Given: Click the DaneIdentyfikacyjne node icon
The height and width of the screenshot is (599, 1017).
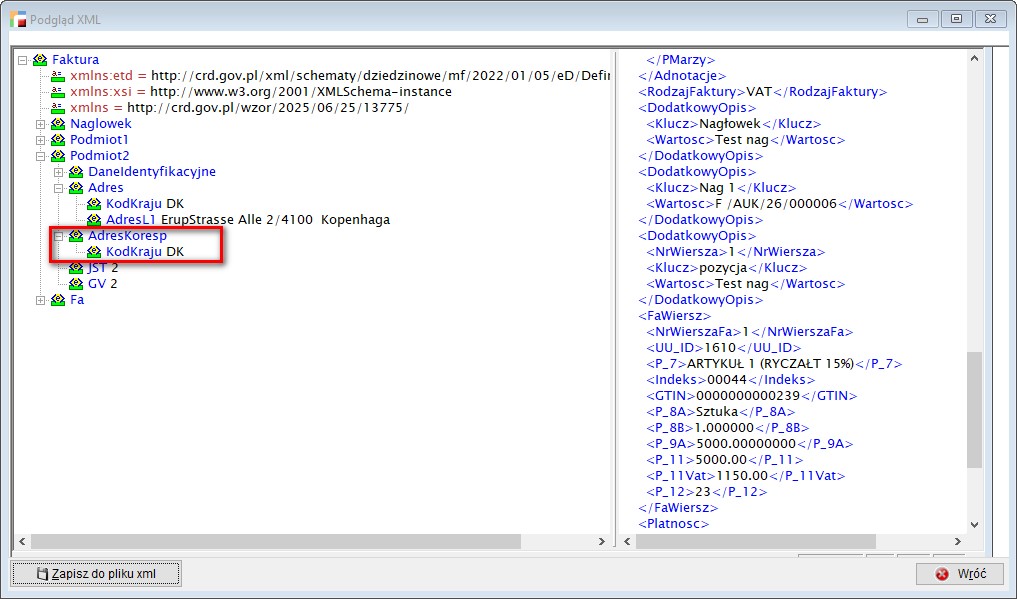Looking at the screenshot, I should pyautogui.click(x=76, y=172).
